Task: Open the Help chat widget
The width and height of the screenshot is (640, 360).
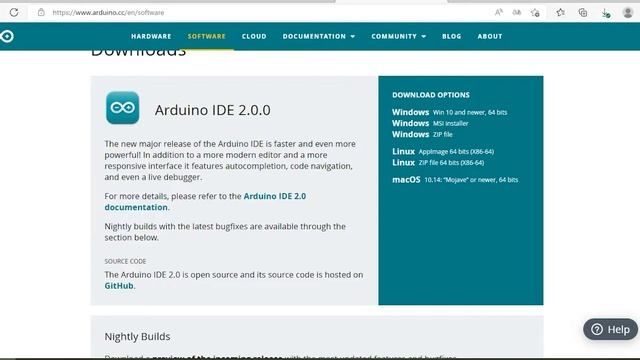Action: [x=610, y=329]
